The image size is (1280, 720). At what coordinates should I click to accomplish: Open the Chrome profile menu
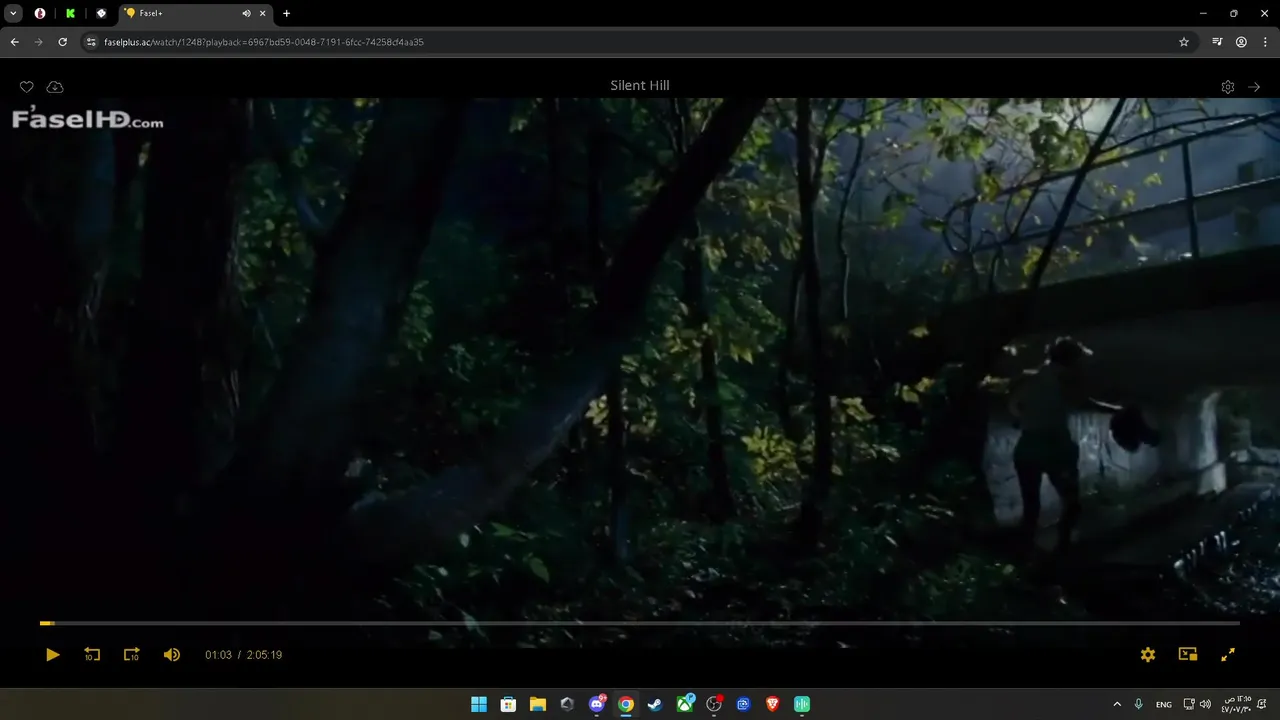[1241, 42]
